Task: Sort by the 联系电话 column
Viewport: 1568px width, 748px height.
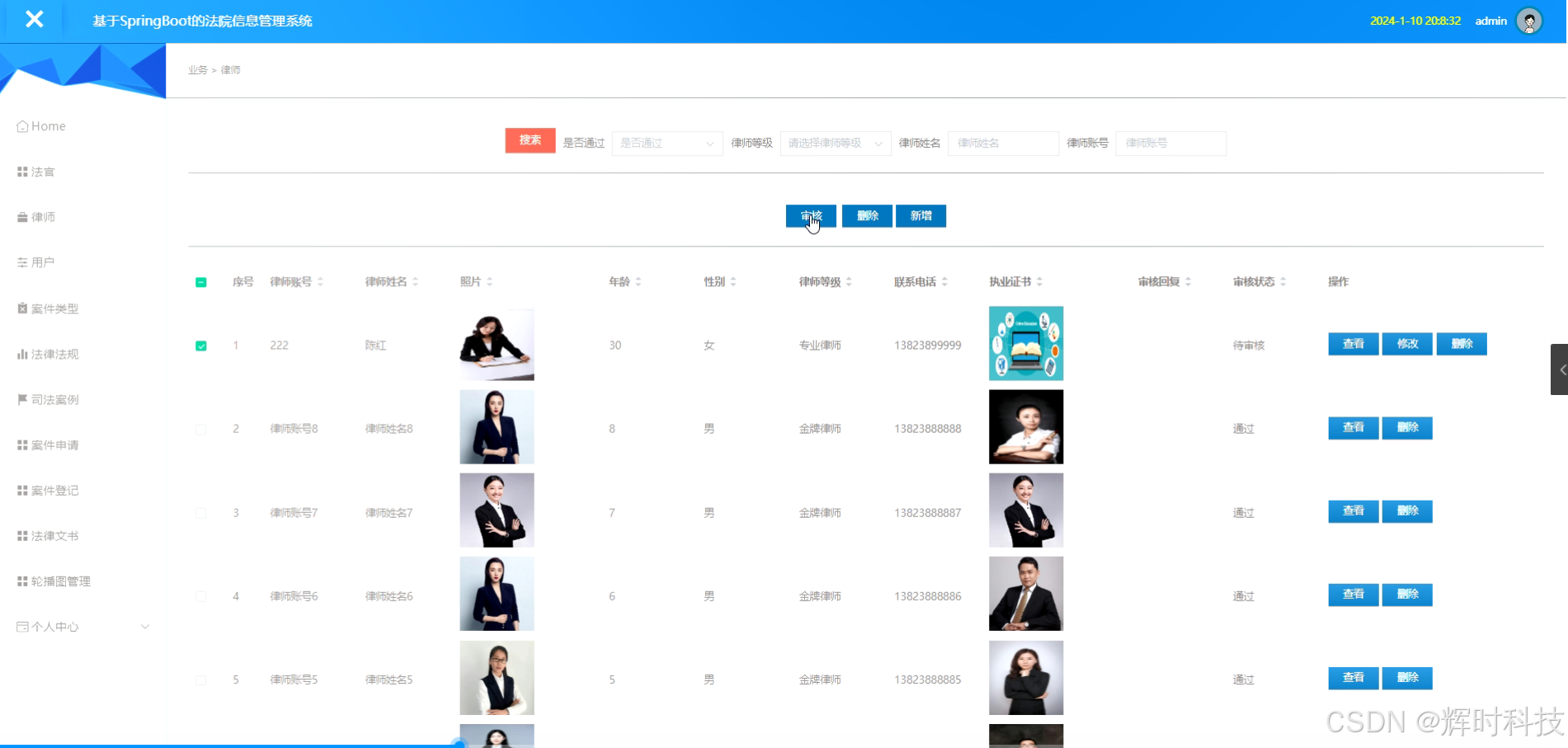Action: pyautogui.click(x=944, y=282)
